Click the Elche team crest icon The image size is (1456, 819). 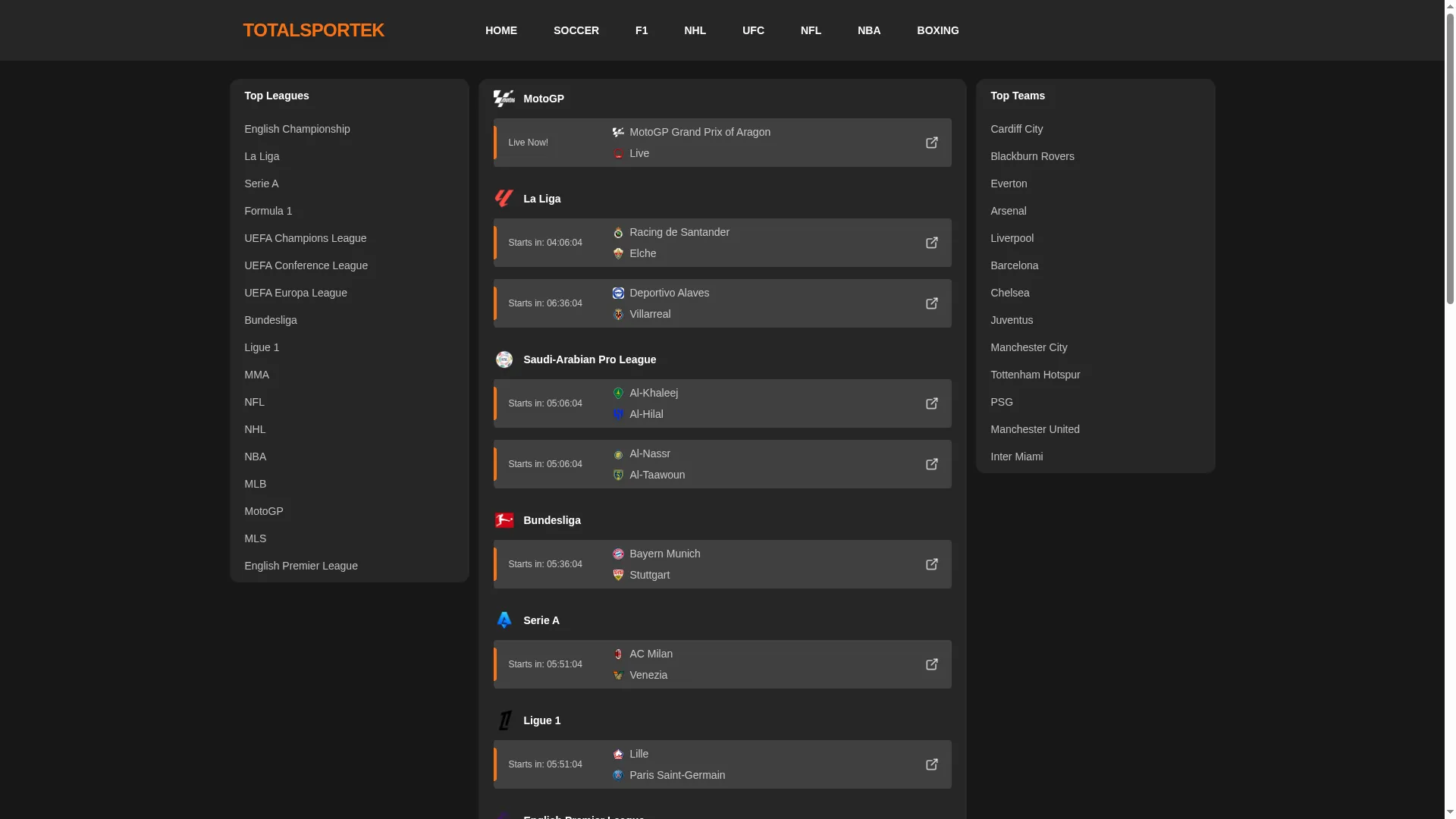pos(618,253)
